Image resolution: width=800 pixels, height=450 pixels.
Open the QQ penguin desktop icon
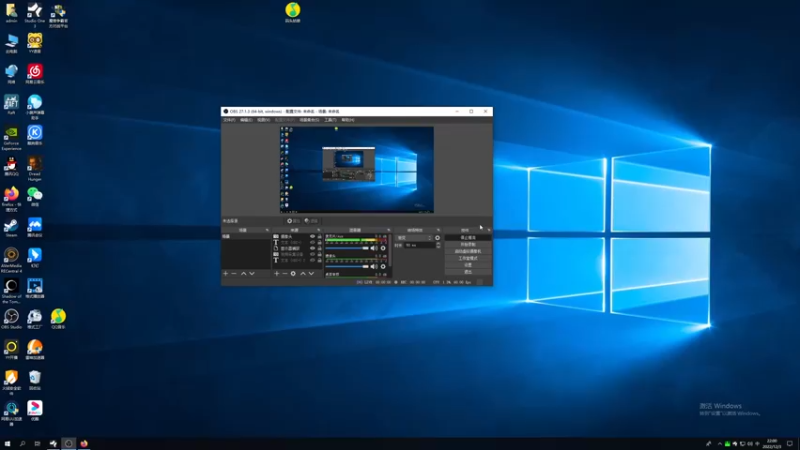coord(11,166)
